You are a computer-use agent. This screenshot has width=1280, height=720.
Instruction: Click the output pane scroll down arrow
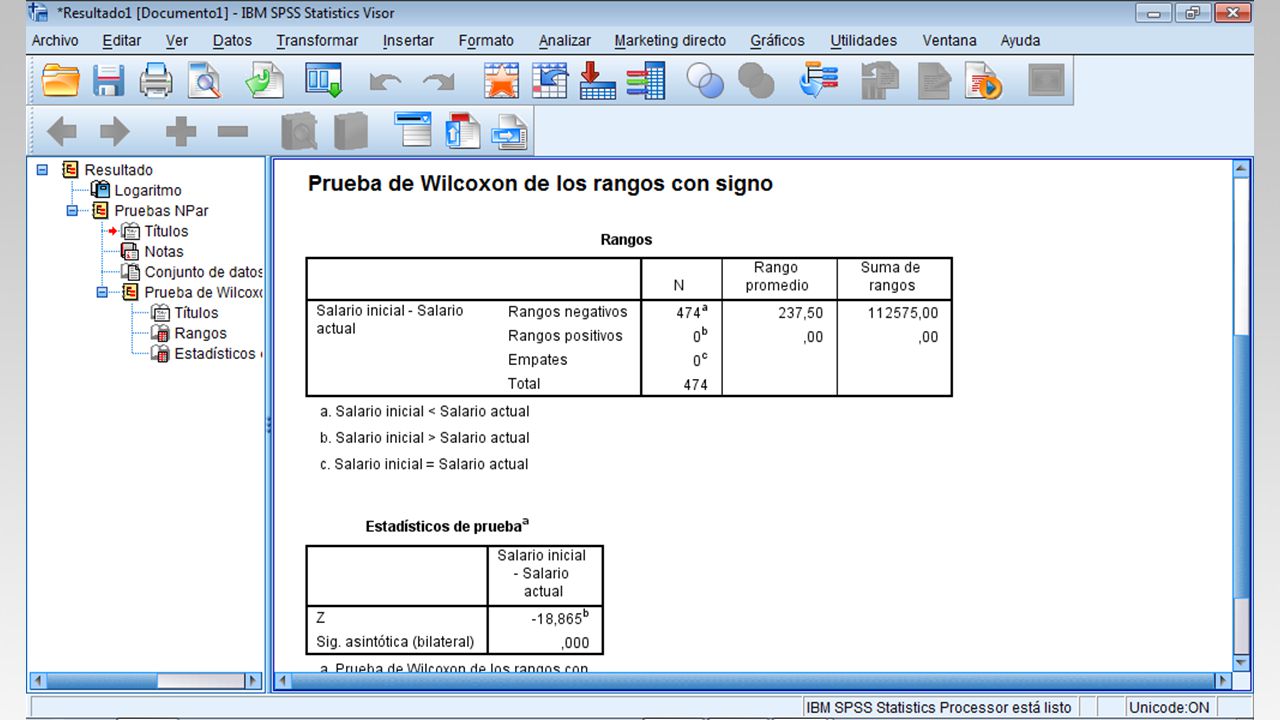pyautogui.click(x=1241, y=662)
